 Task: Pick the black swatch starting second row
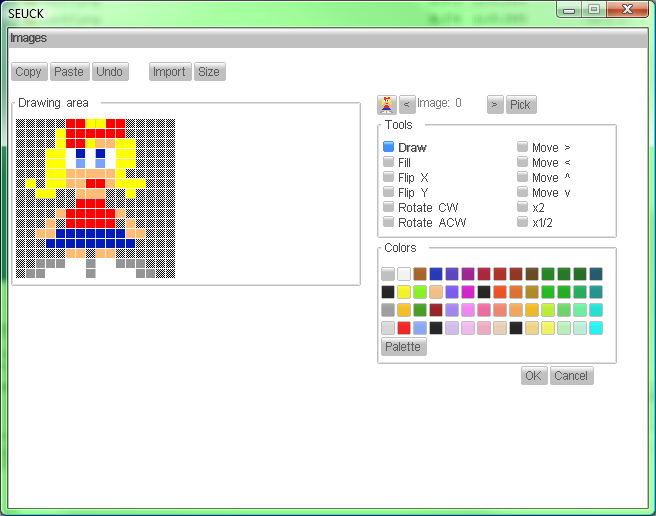coord(388,292)
